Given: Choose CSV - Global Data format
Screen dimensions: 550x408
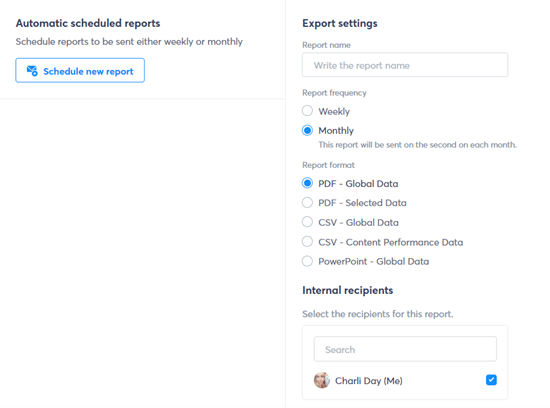Looking at the screenshot, I should [x=307, y=222].
